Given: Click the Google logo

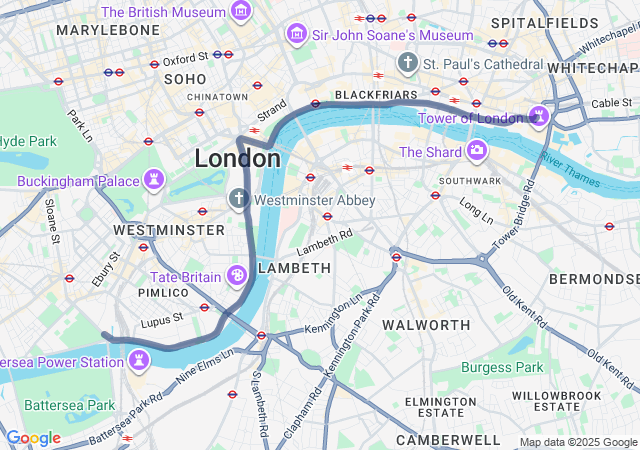Looking at the screenshot, I should (34, 438).
